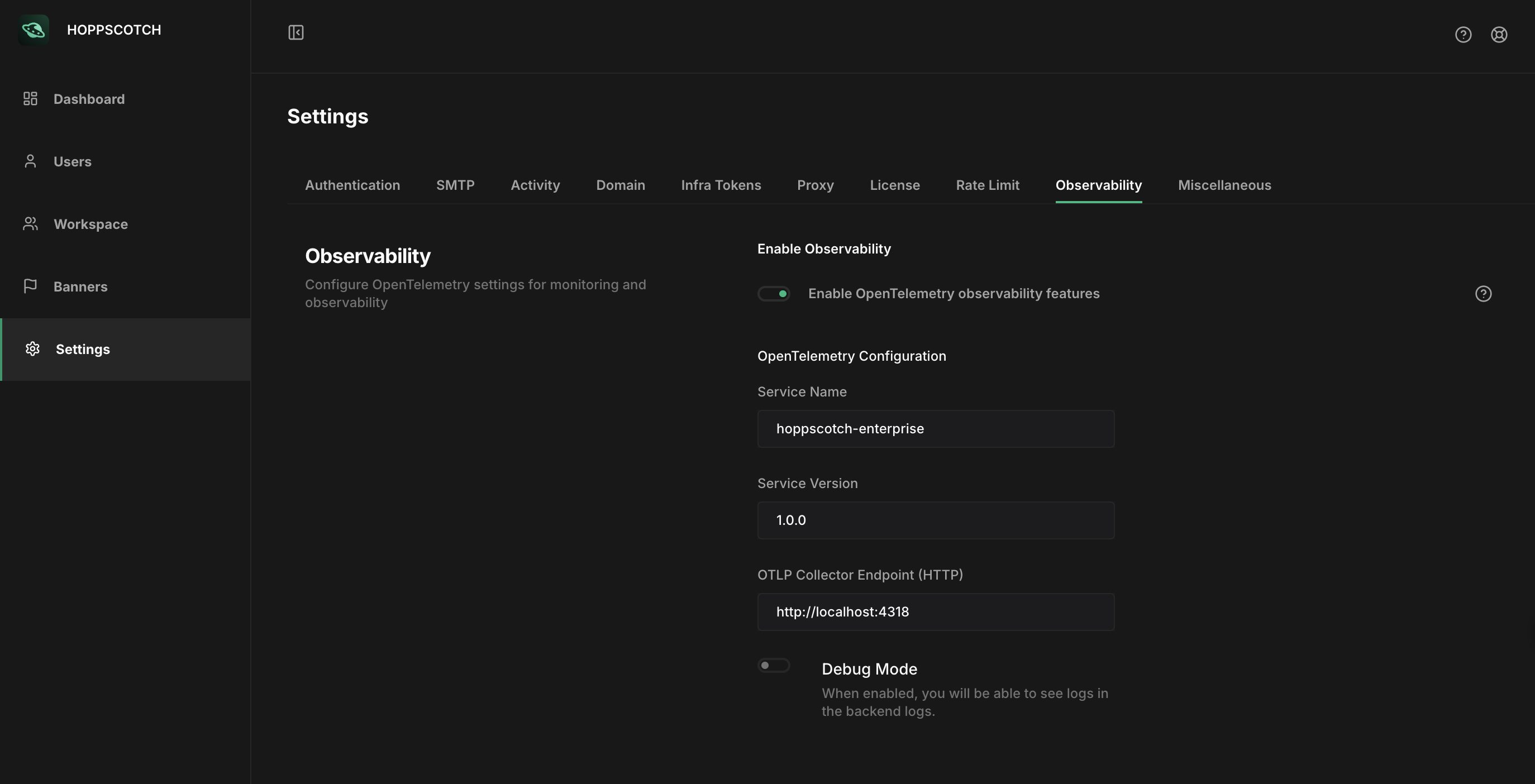Focus the OTLP Collector Endpoint field
The image size is (1535, 784).
936,612
